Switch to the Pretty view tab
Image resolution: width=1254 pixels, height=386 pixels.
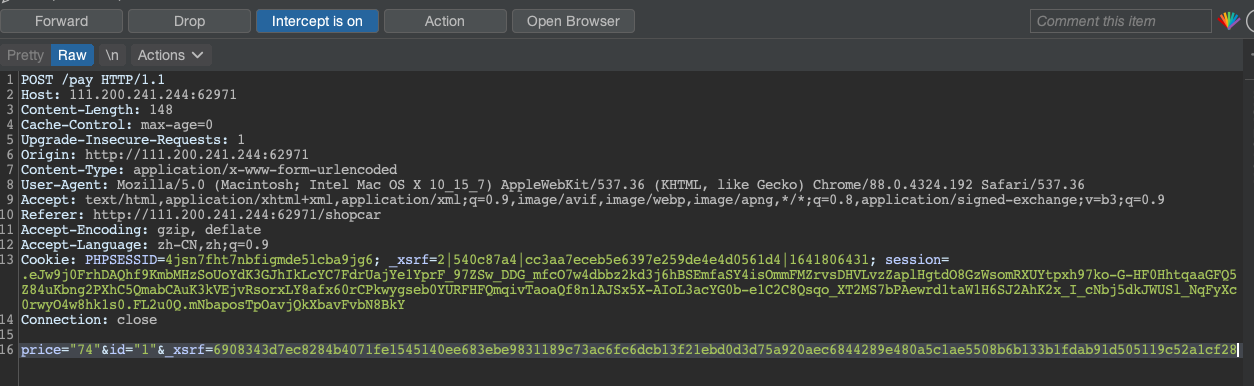[25, 55]
